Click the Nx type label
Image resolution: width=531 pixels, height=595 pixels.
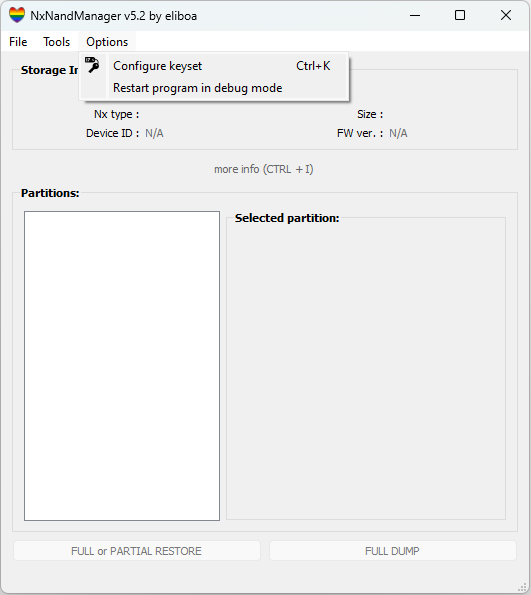116,114
